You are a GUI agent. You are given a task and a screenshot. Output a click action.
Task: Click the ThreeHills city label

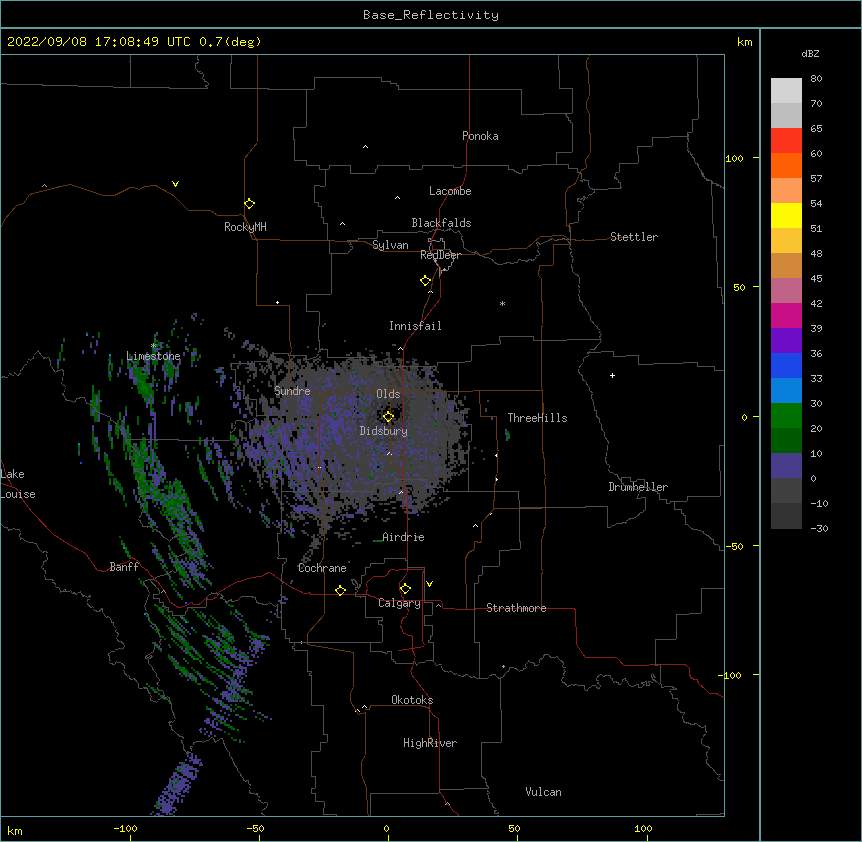click(x=537, y=418)
